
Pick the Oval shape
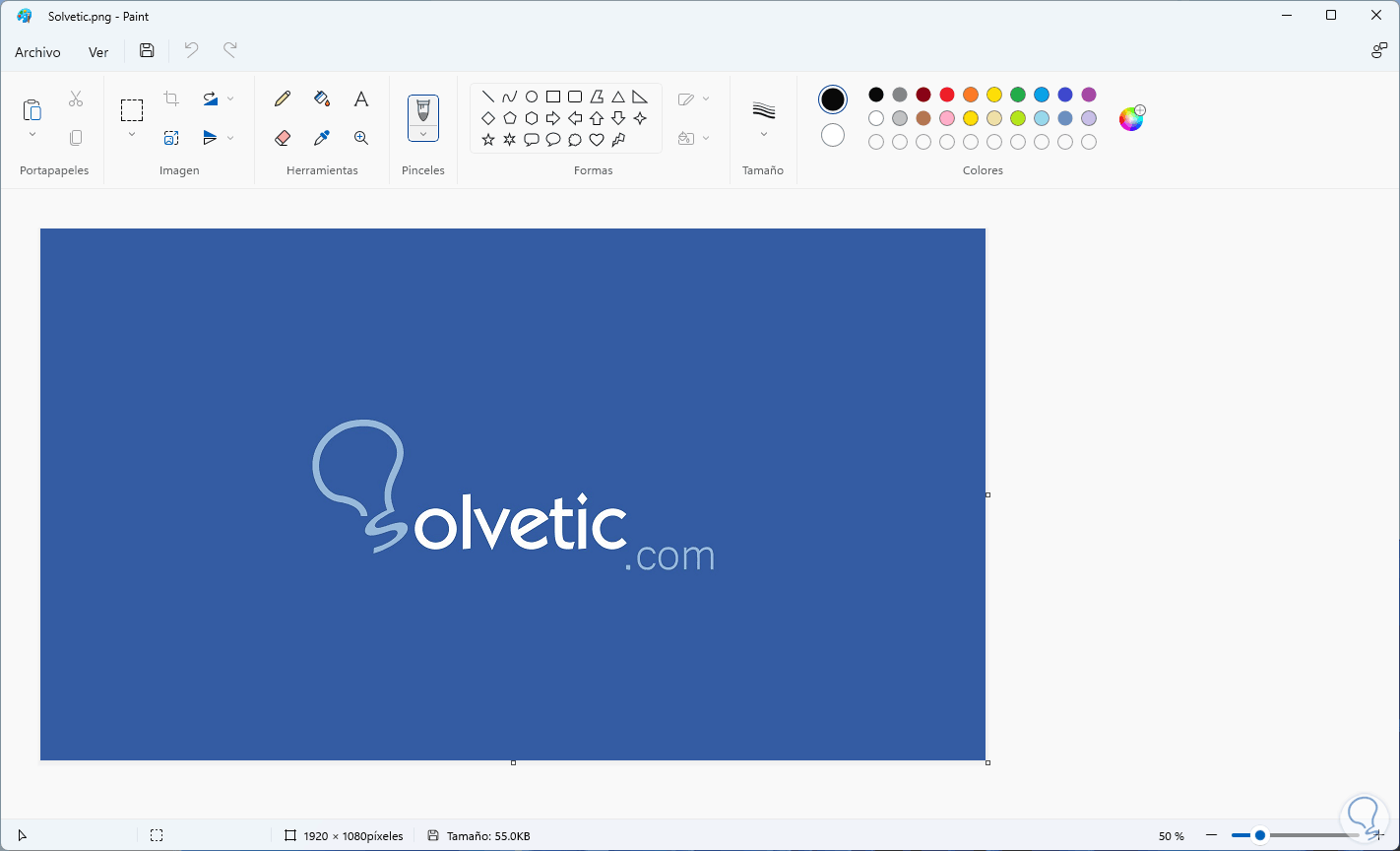pos(532,97)
